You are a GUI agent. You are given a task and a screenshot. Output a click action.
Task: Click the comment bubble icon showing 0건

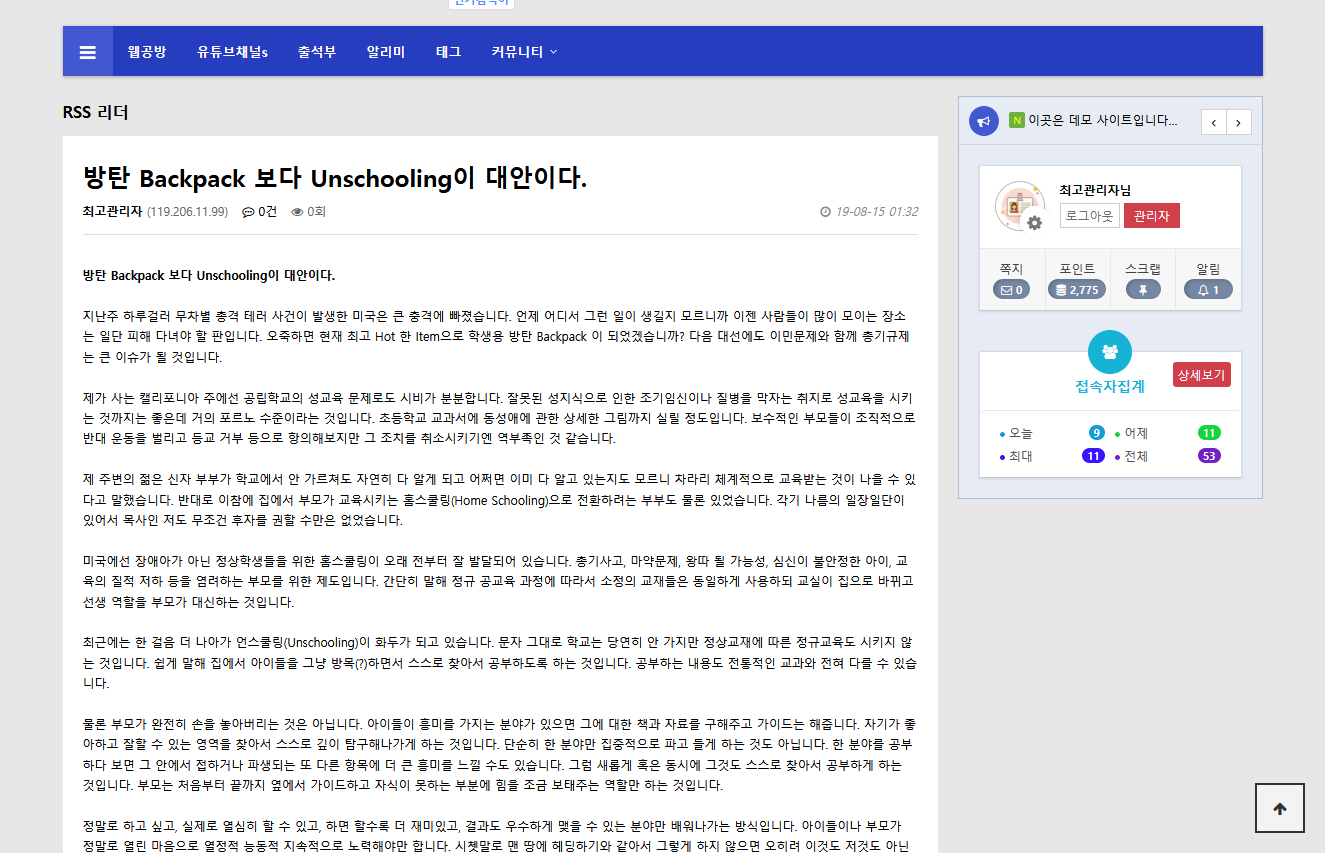click(x=247, y=211)
